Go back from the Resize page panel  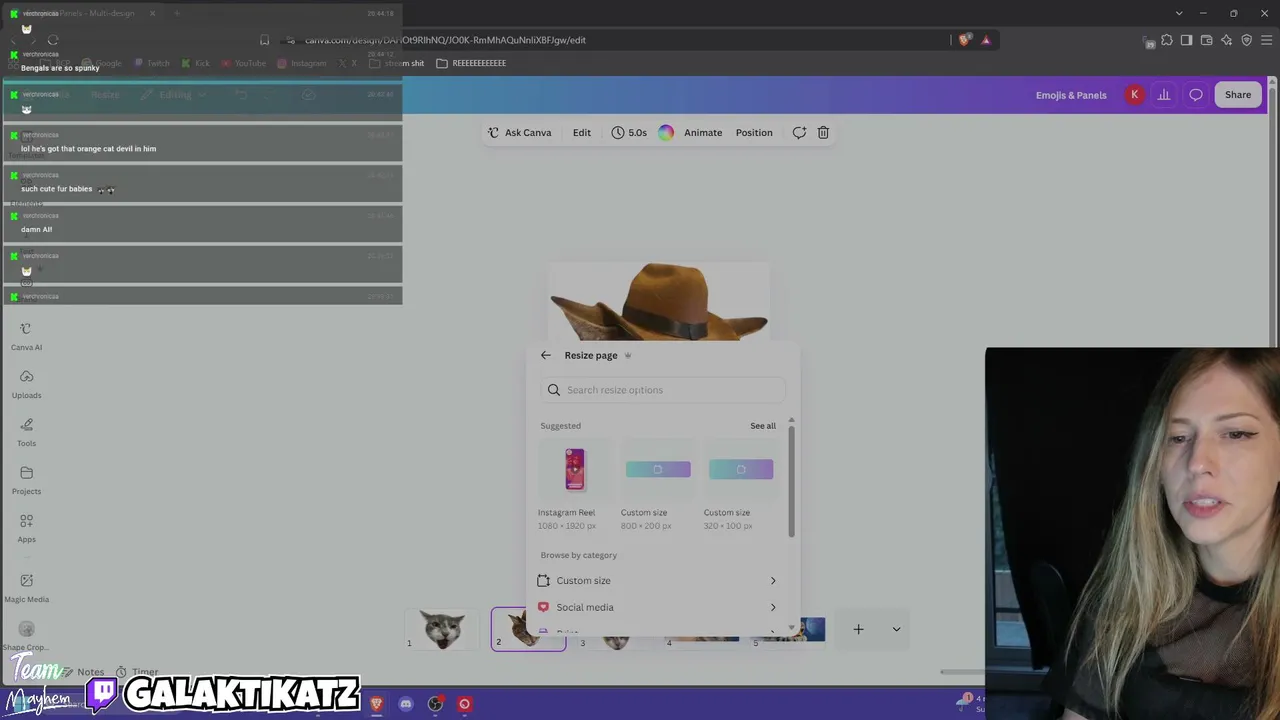click(x=545, y=355)
